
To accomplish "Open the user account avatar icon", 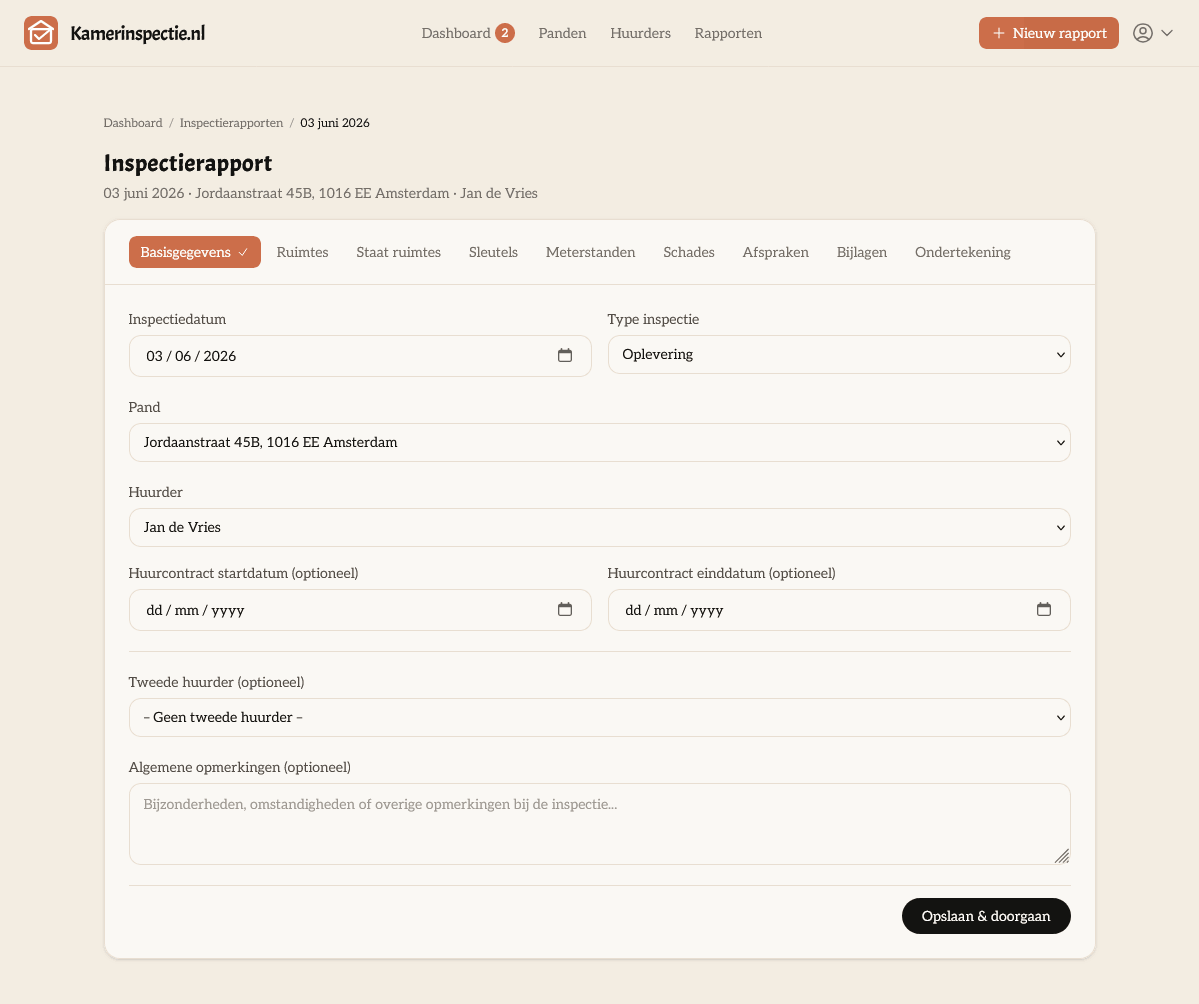I will click(x=1142, y=33).
